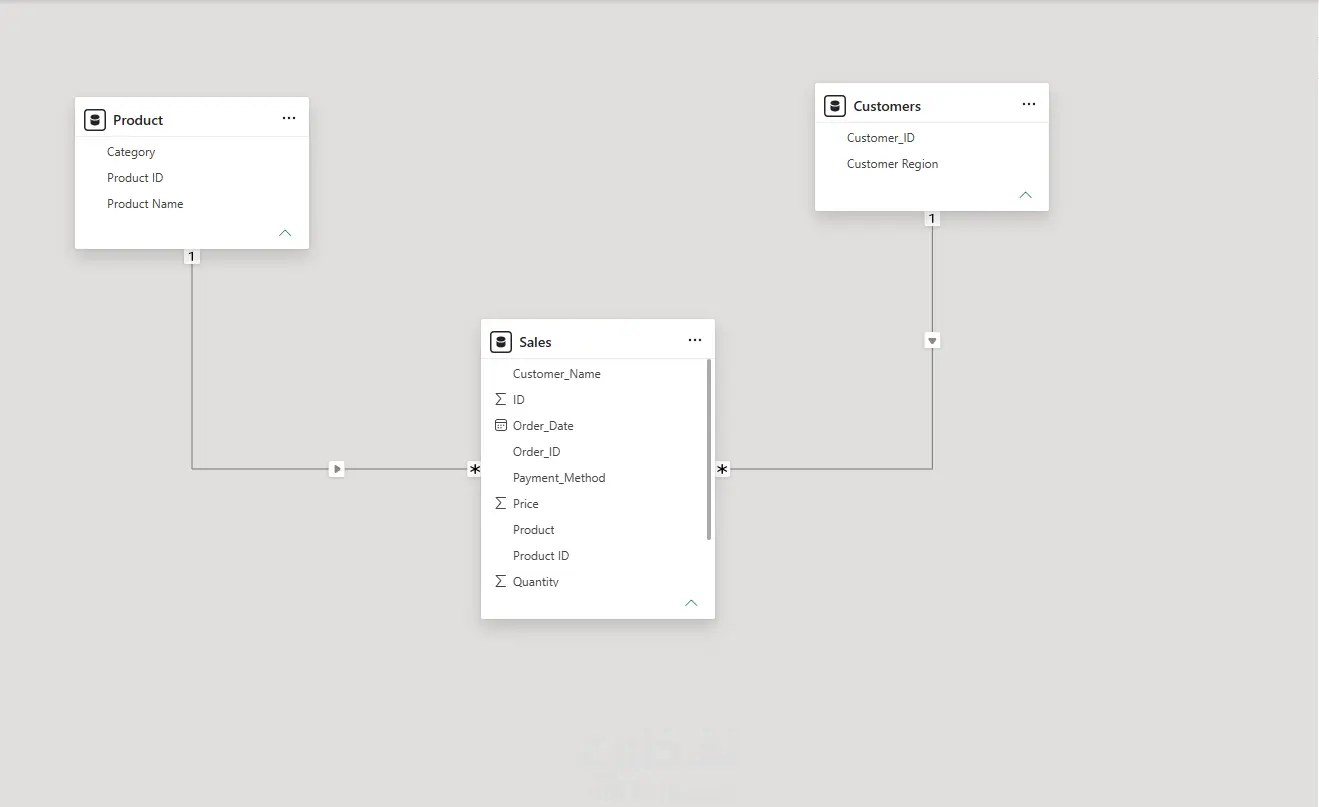Click the Order_Date calendar field icon
1319x807 pixels.
click(x=501, y=425)
